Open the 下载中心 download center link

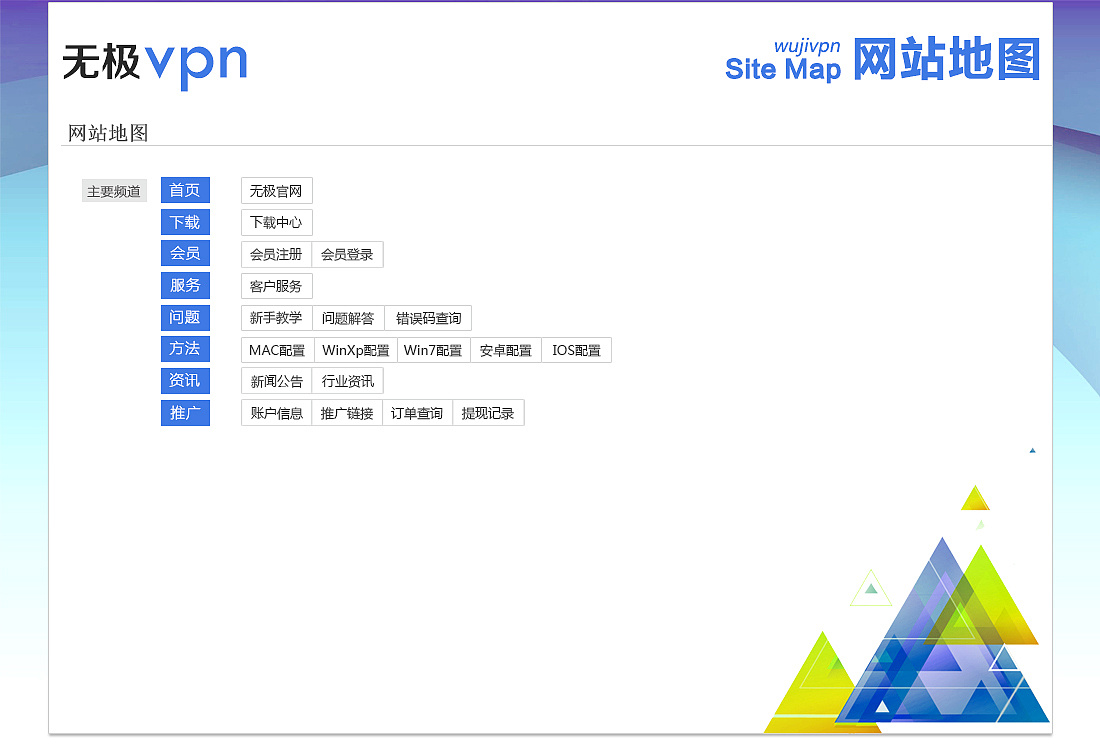point(276,222)
